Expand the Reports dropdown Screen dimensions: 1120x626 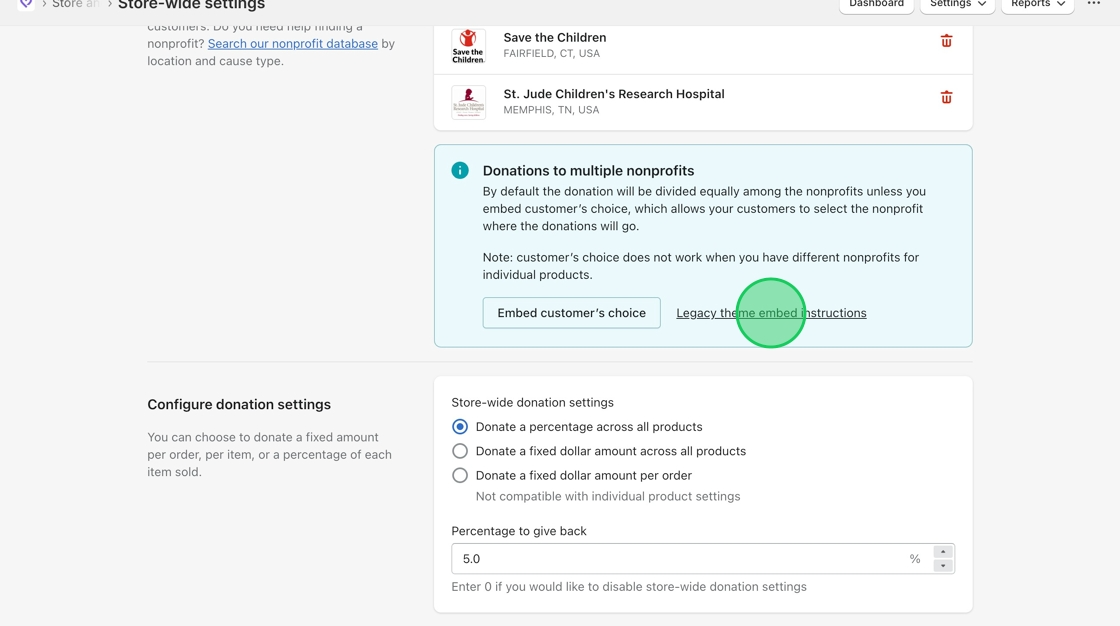(x=1038, y=4)
